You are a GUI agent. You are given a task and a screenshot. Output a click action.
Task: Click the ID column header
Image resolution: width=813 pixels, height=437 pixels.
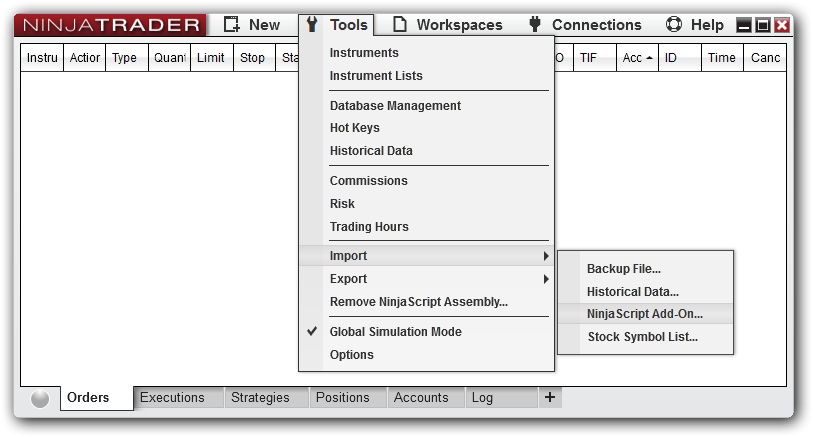(680, 58)
